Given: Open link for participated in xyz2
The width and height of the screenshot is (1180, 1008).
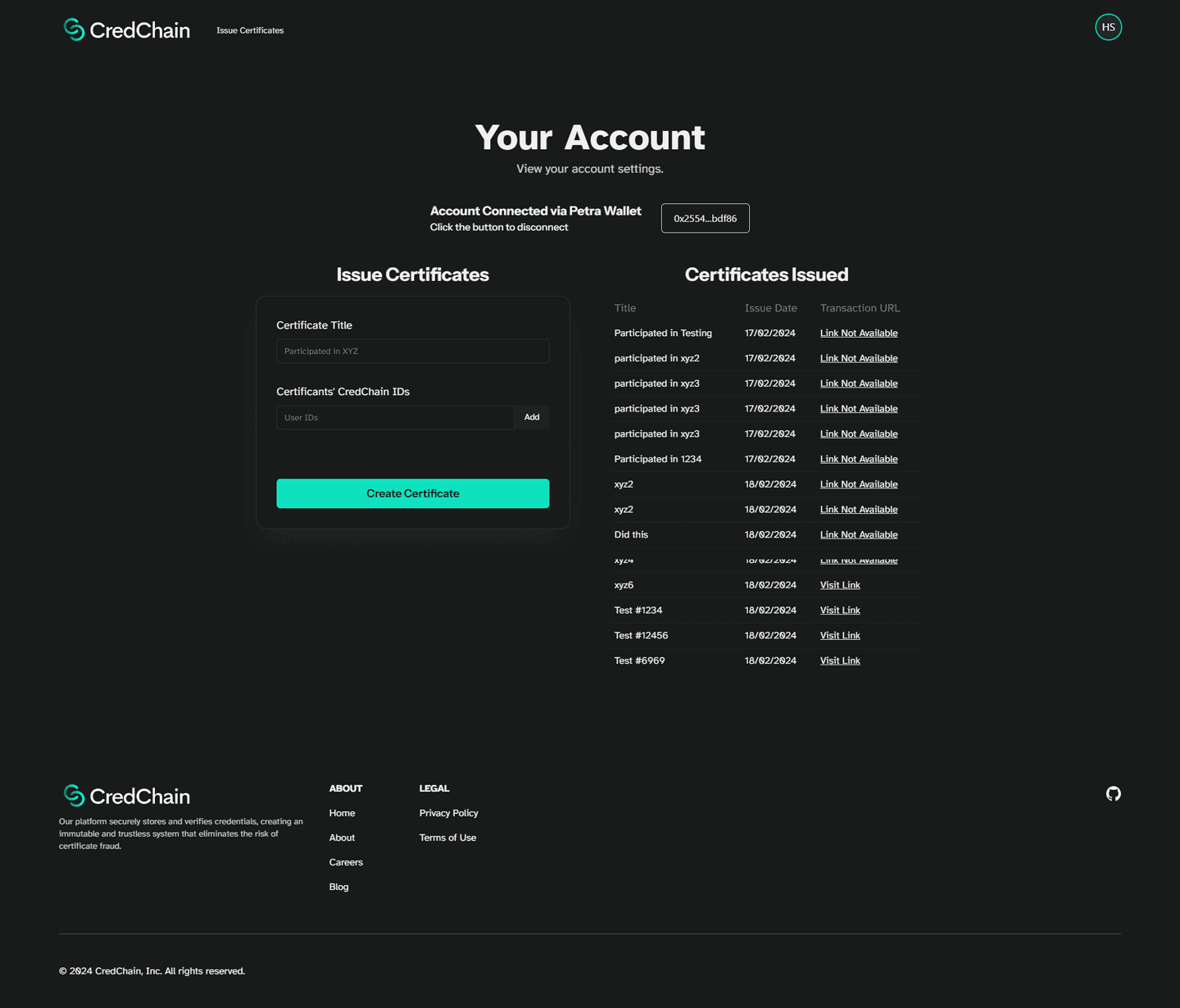Looking at the screenshot, I should click(859, 358).
